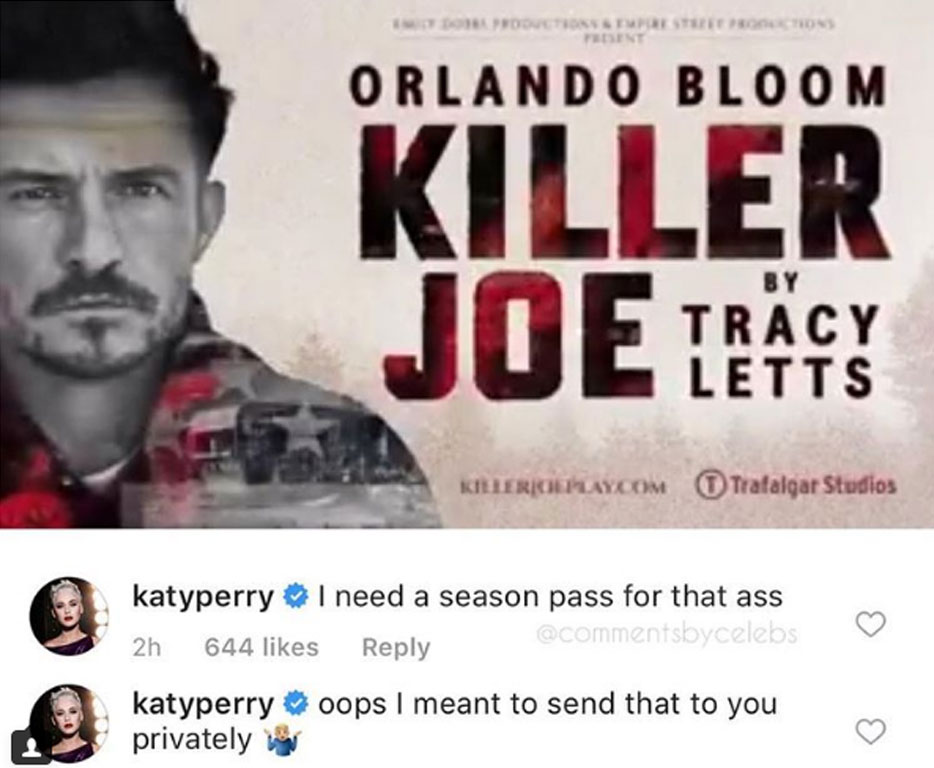Click the 2h timestamp
This screenshot has width=934, height=768.
click(146, 648)
